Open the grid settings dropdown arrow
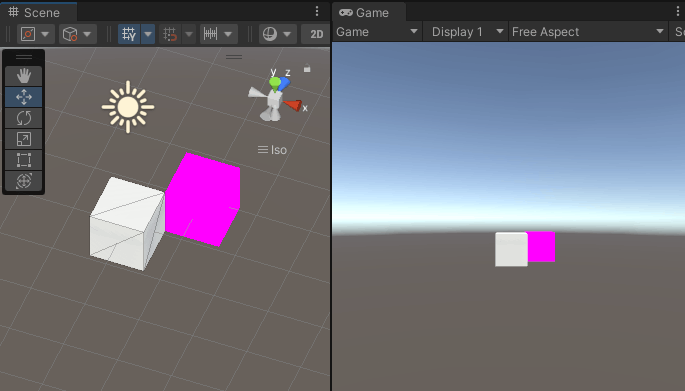The width and height of the screenshot is (685, 391). 148,34
